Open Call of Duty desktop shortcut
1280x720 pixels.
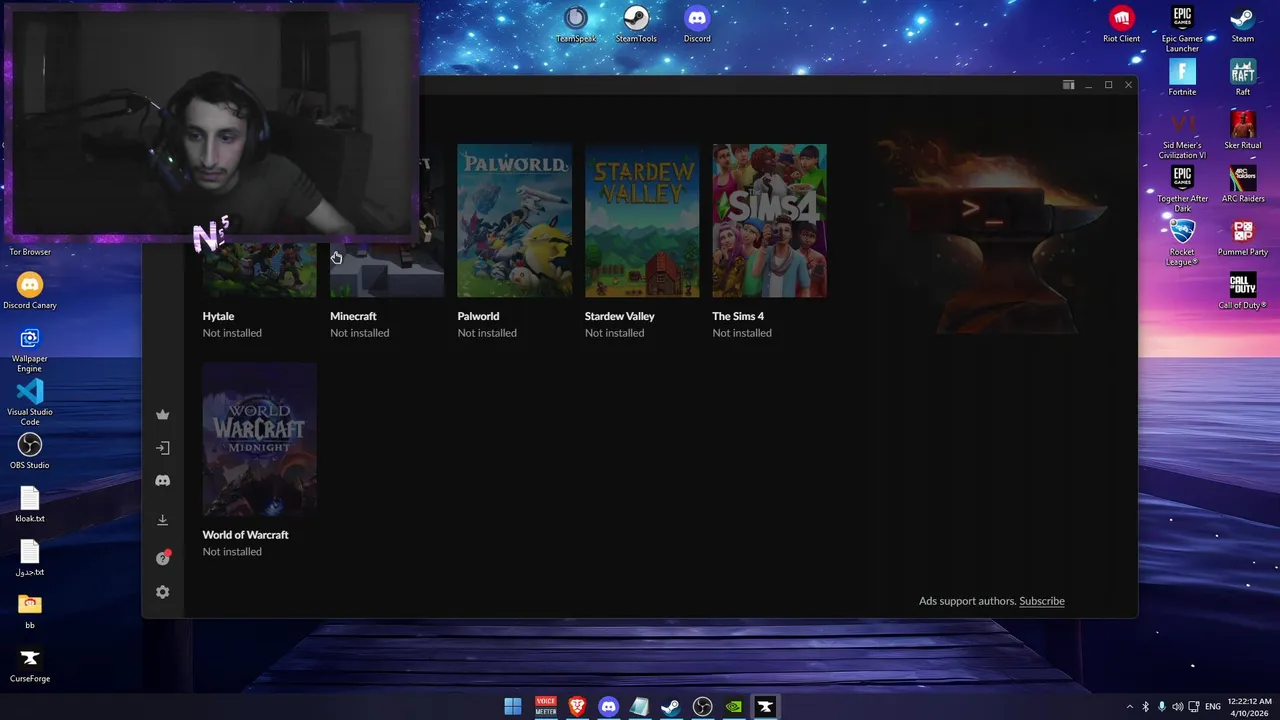1243,290
